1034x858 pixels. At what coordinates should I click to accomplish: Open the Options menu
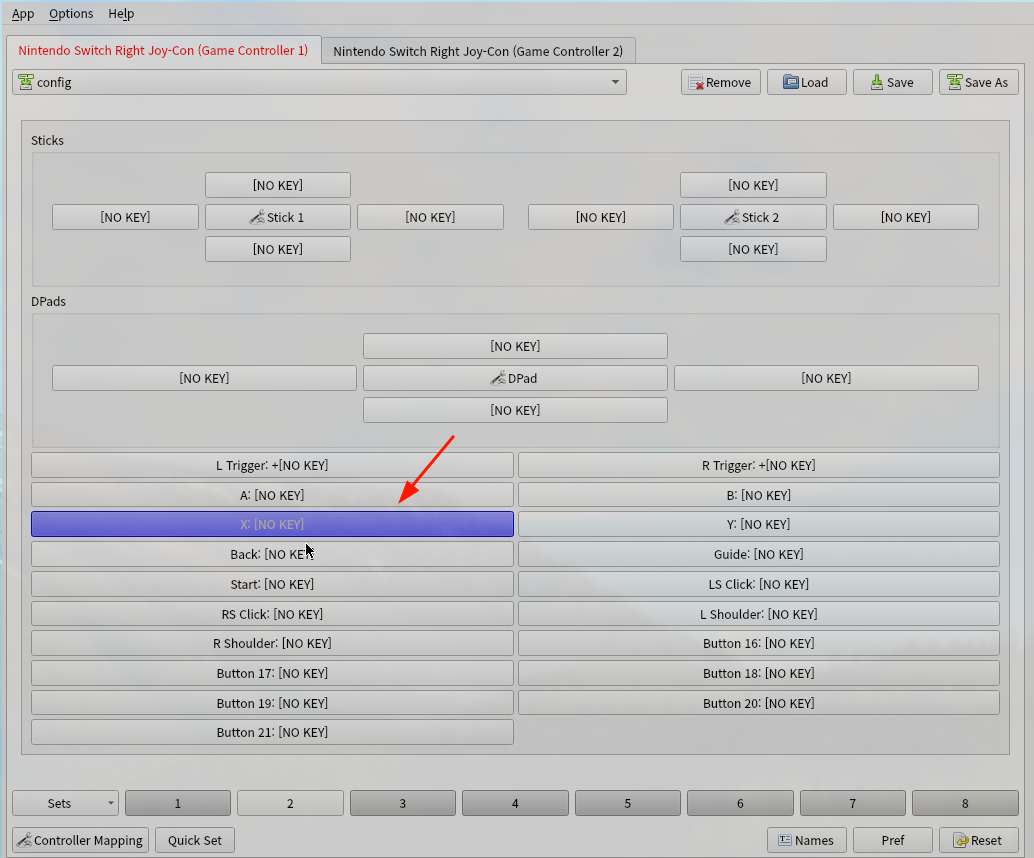[71, 13]
